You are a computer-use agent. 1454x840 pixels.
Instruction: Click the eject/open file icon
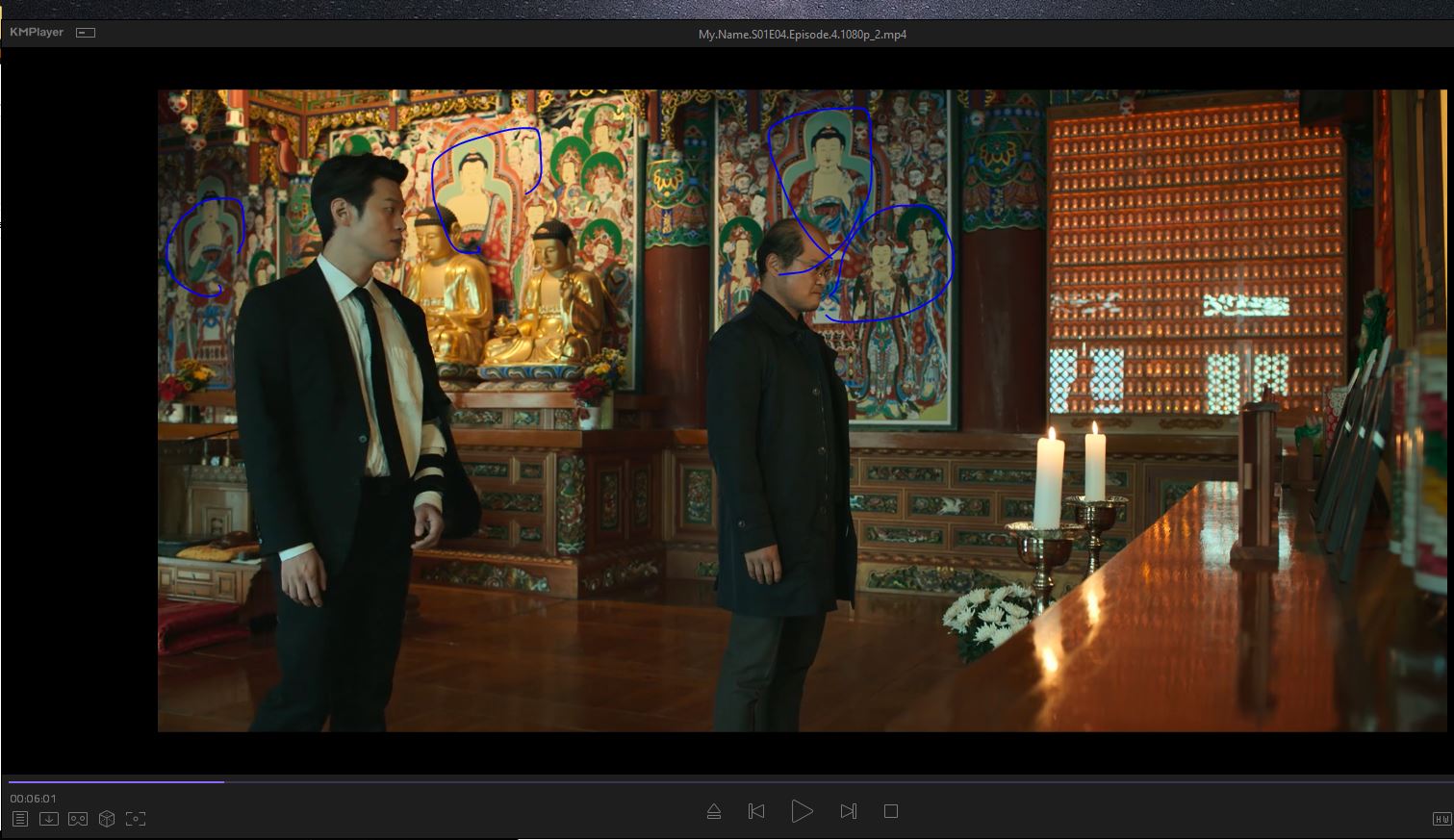tap(714, 811)
